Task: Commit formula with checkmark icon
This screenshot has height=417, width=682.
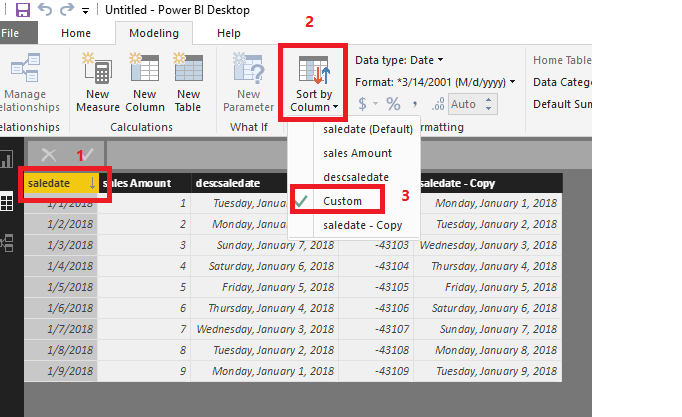Action: [x=88, y=154]
